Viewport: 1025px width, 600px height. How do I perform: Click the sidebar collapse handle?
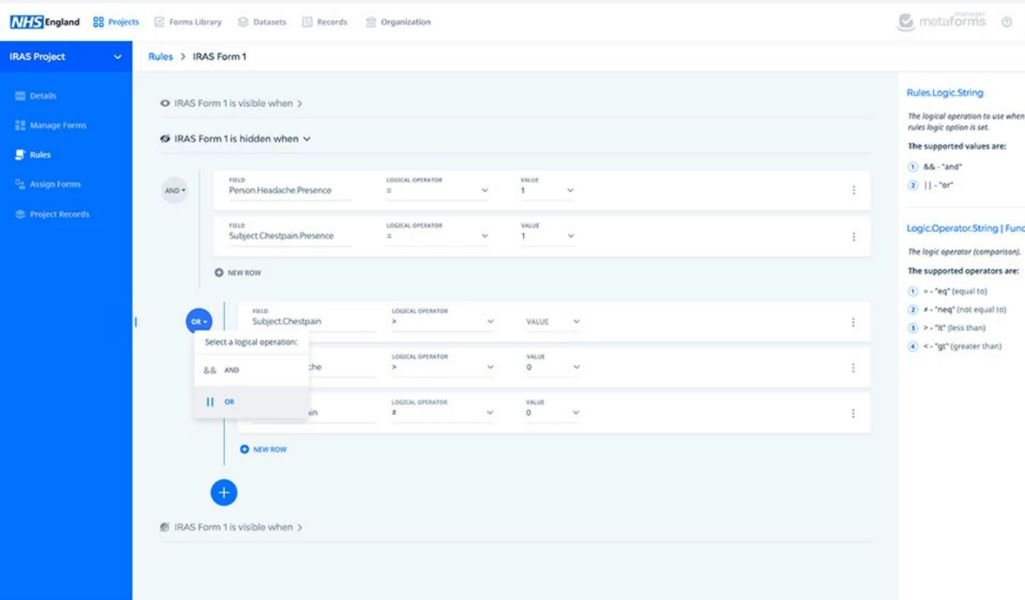(135, 322)
